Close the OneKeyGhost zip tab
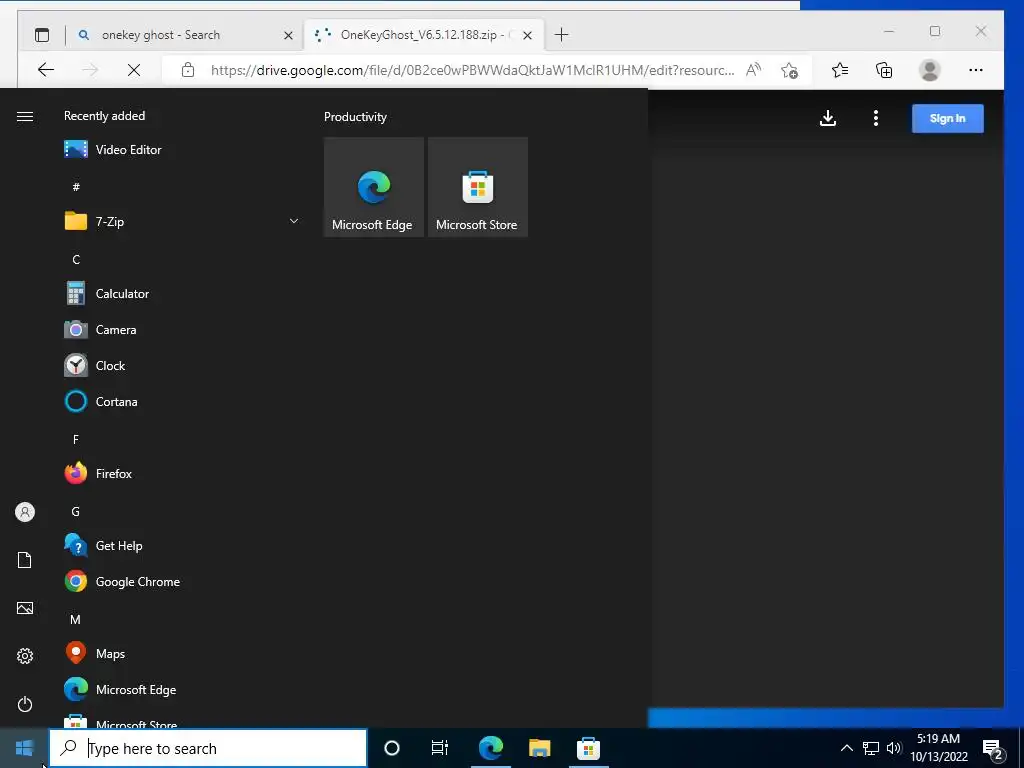The height and width of the screenshot is (768, 1024). 528,35
